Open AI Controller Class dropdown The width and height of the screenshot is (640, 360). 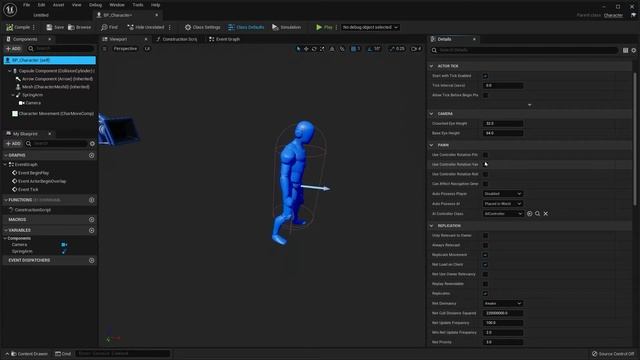pos(502,213)
